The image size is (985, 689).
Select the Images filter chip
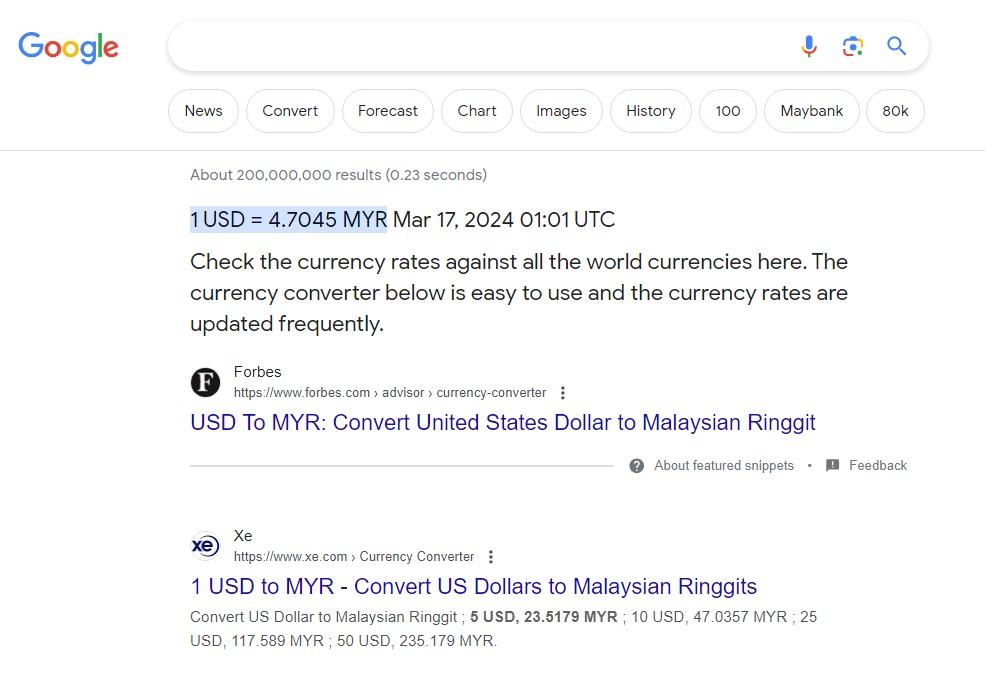561,111
